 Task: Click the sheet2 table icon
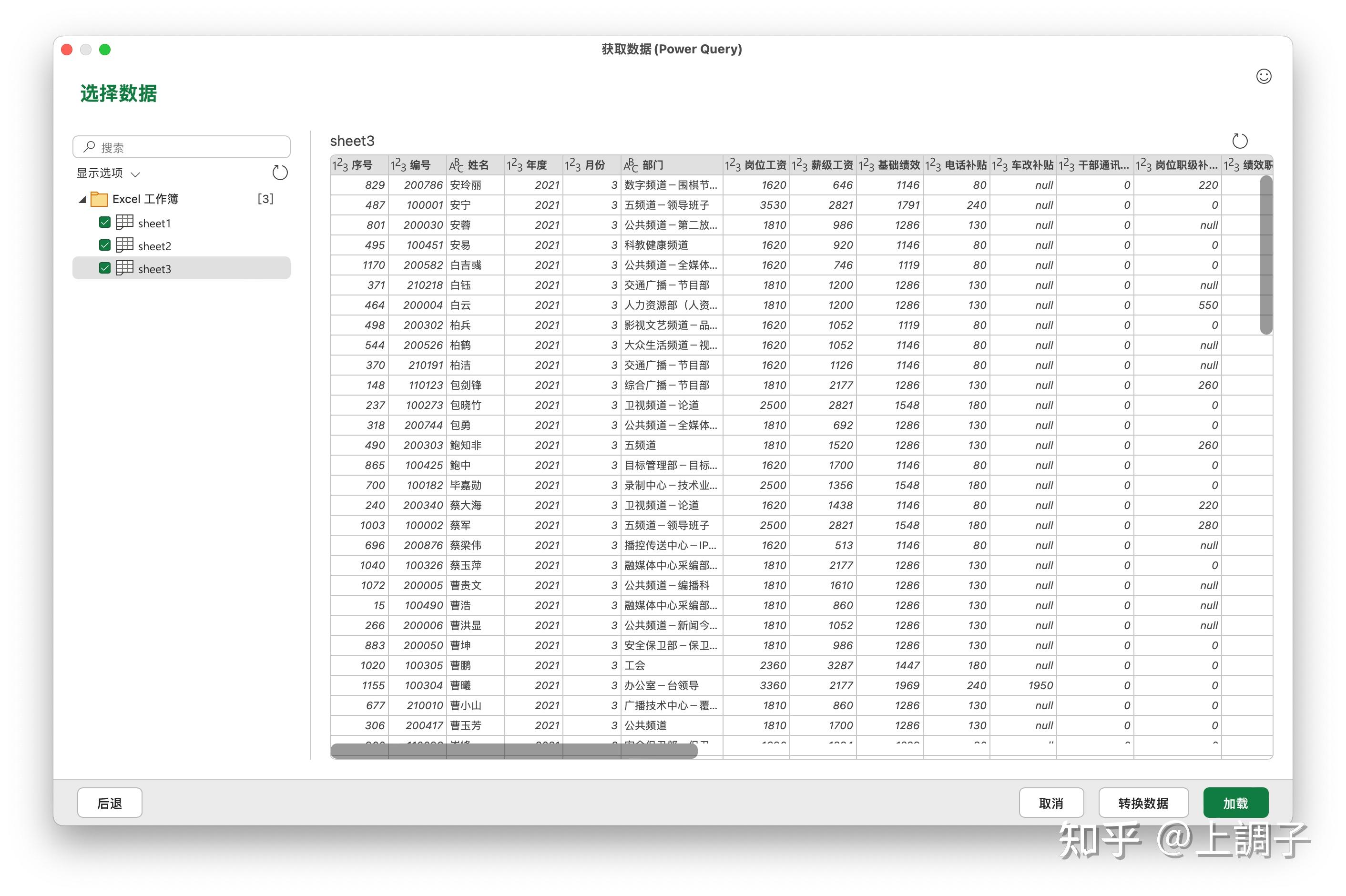tap(124, 245)
